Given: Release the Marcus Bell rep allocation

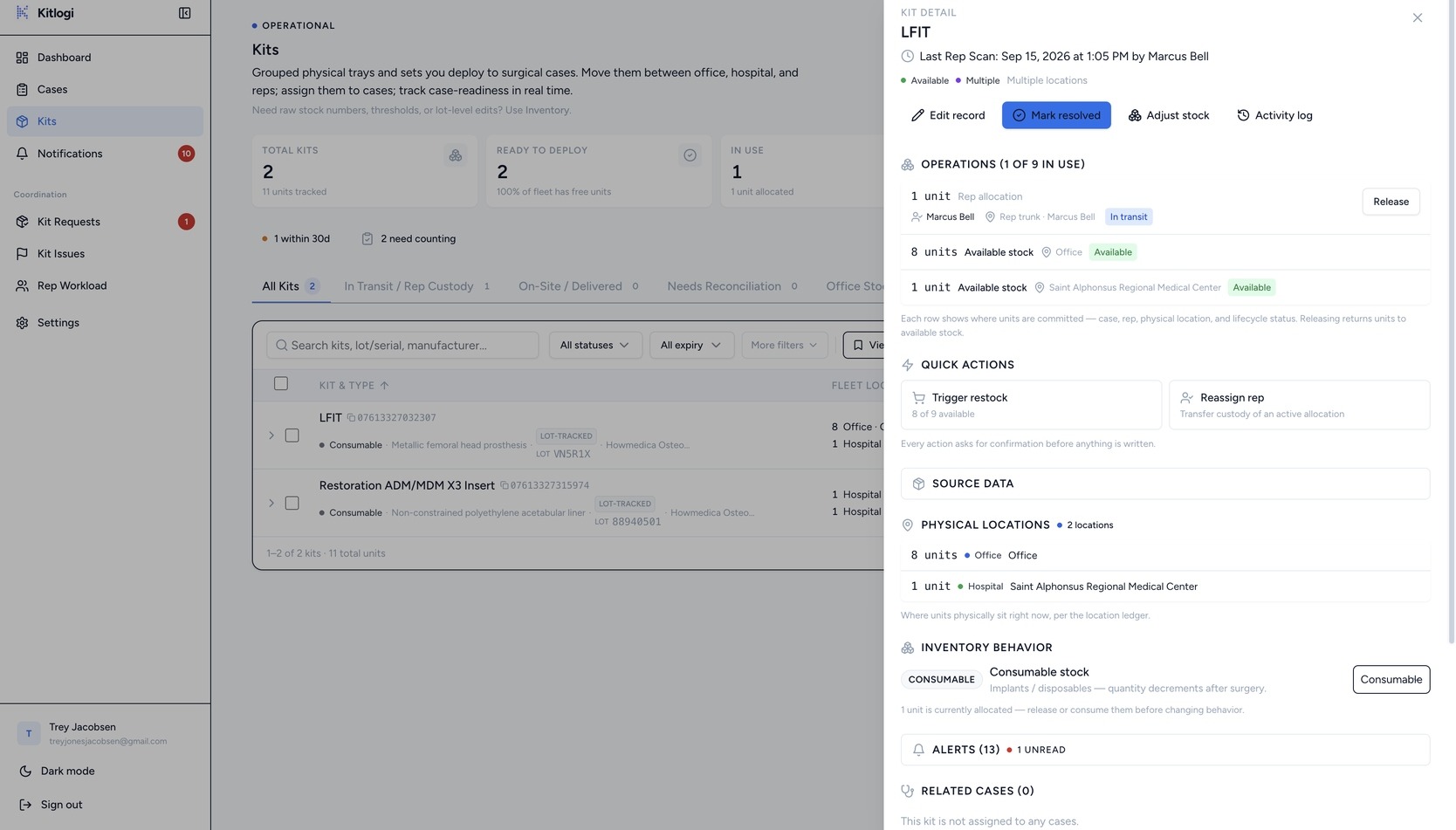Looking at the screenshot, I should pos(1391,202).
